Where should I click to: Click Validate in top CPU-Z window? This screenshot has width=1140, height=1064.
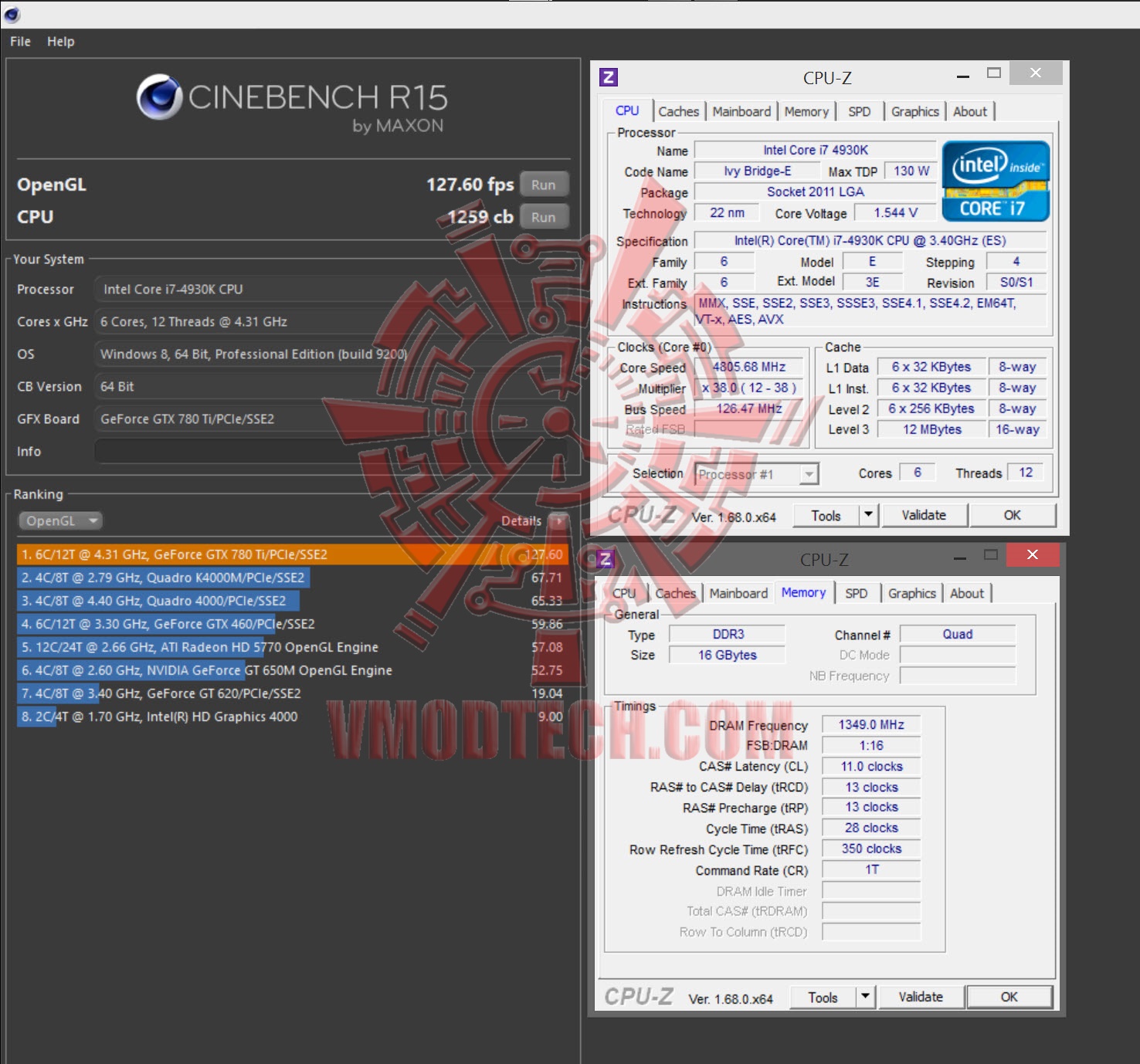point(924,516)
